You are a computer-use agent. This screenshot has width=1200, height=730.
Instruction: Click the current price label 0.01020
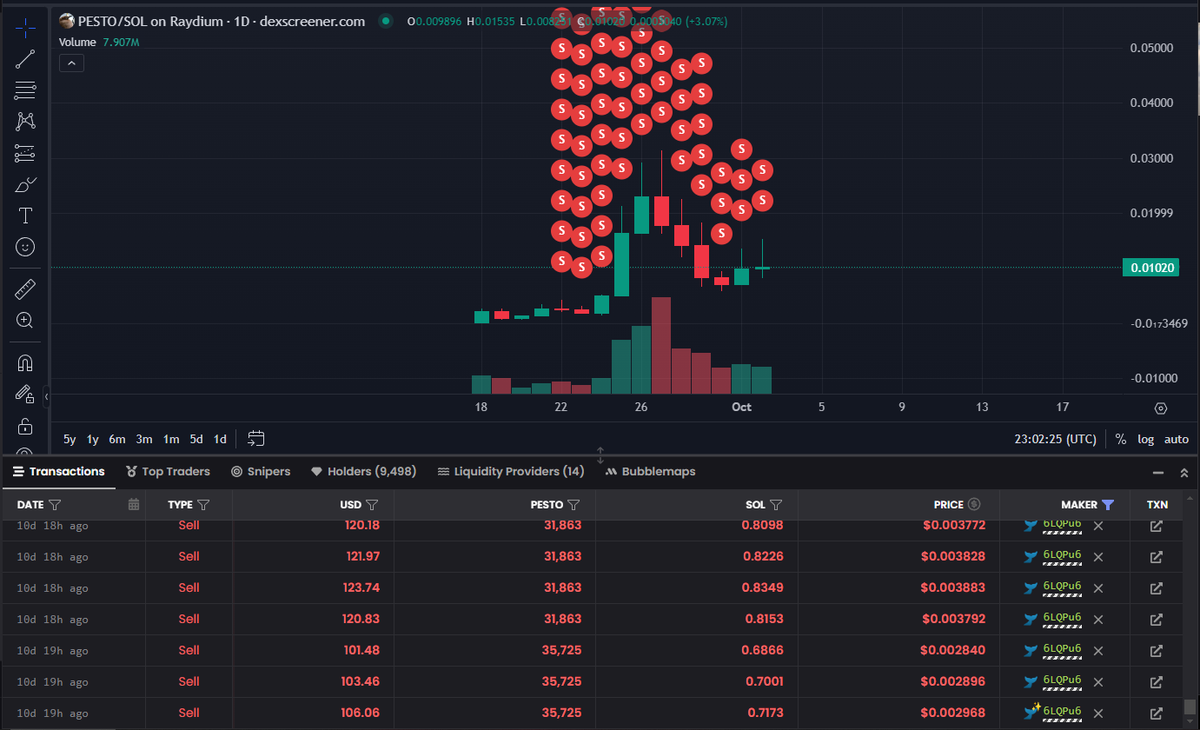pyautogui.click(x=1151, y=267)
